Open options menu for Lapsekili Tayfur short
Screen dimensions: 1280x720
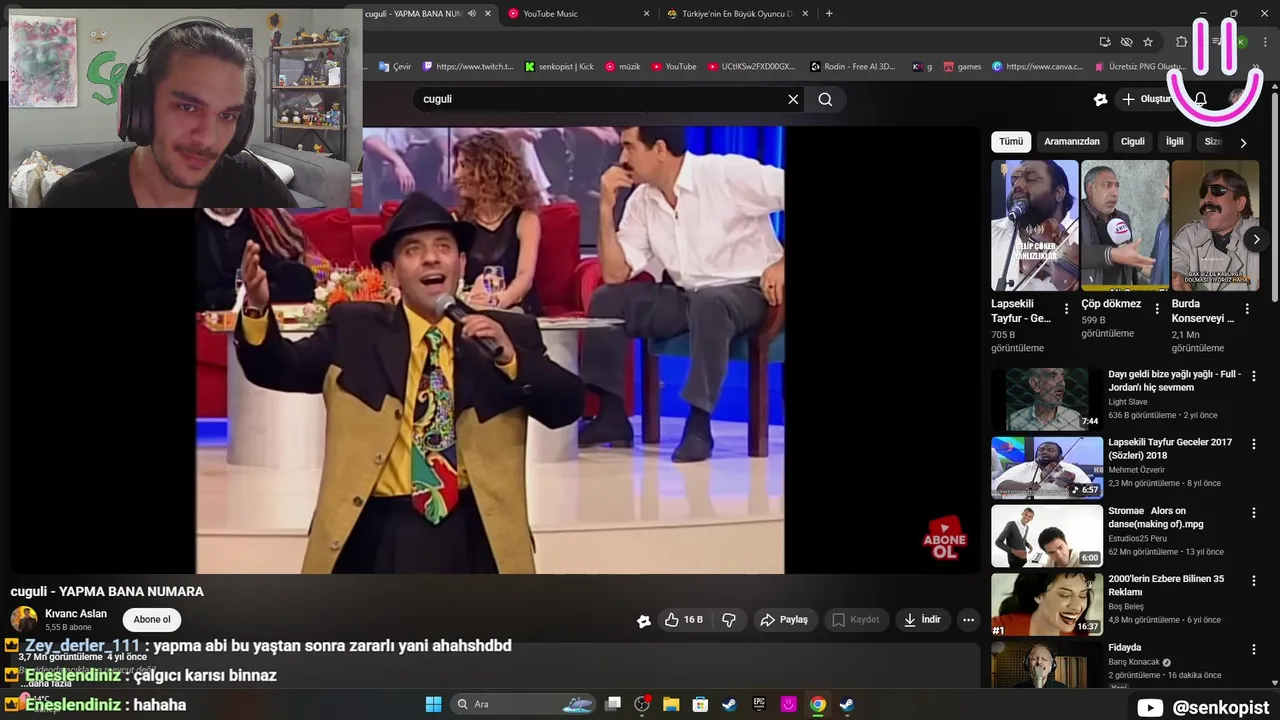[x=1066, y=309]
